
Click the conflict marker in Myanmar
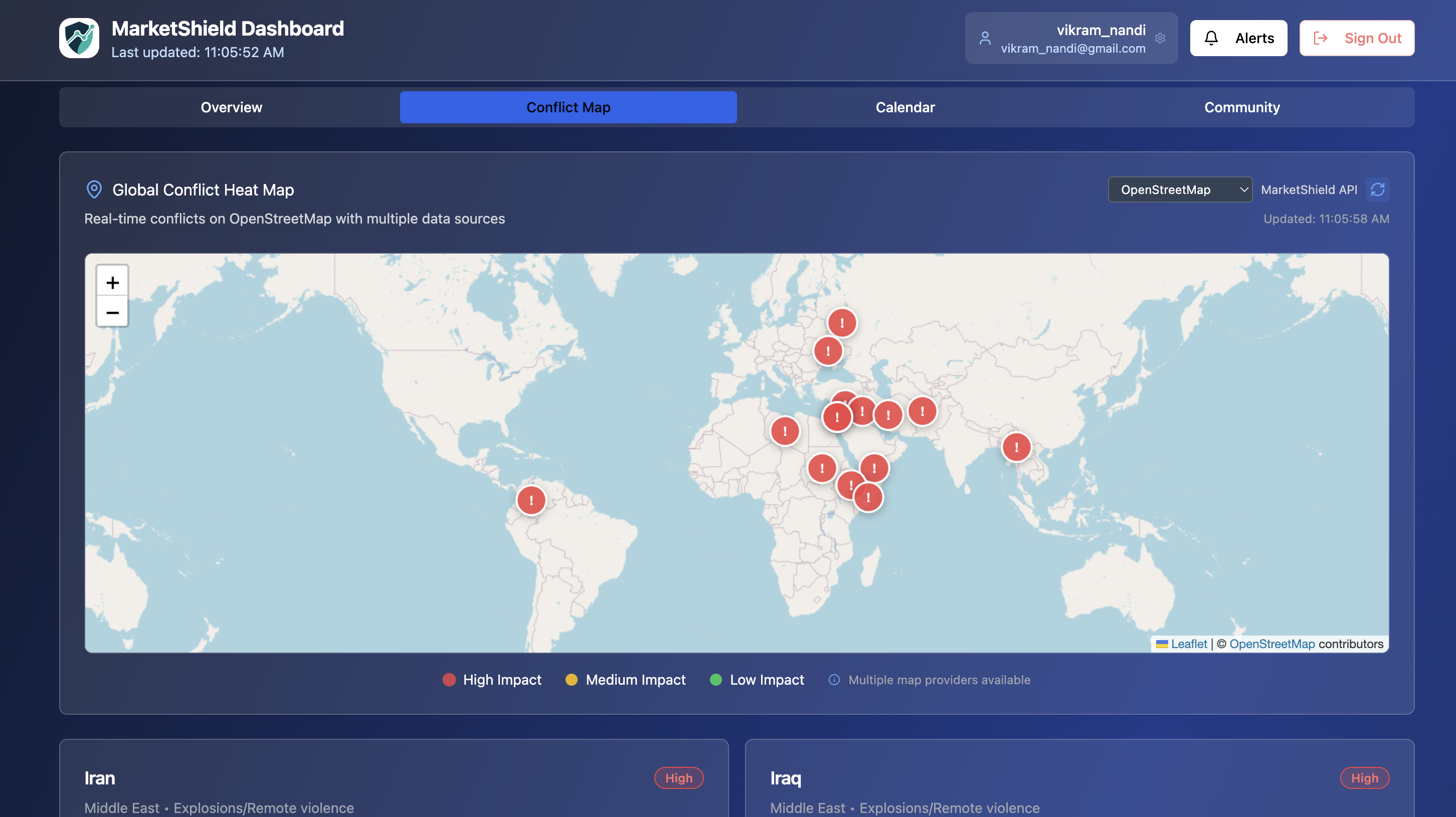(x=1016, y=447)
